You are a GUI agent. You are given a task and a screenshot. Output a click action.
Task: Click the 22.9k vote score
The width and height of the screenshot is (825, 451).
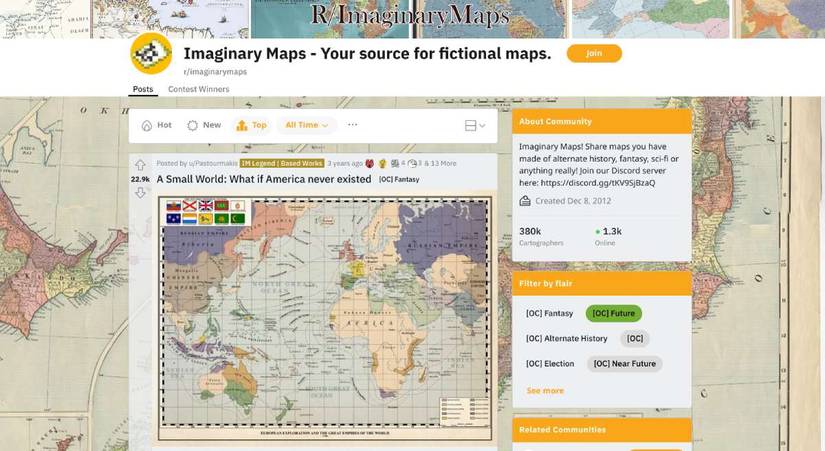coord(140,179)
